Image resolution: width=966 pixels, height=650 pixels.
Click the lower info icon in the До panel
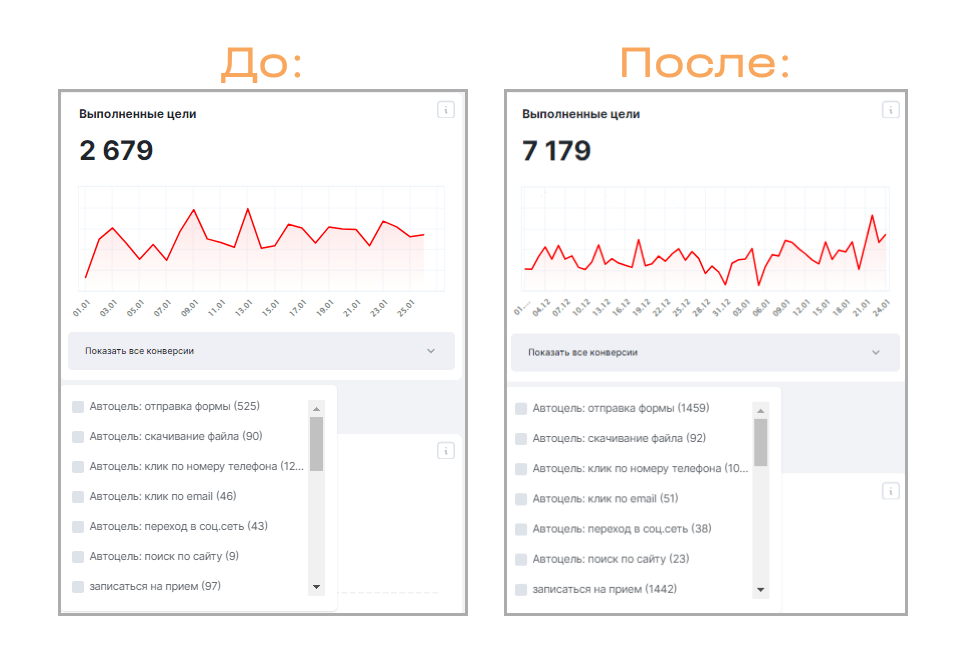point(446,451)
